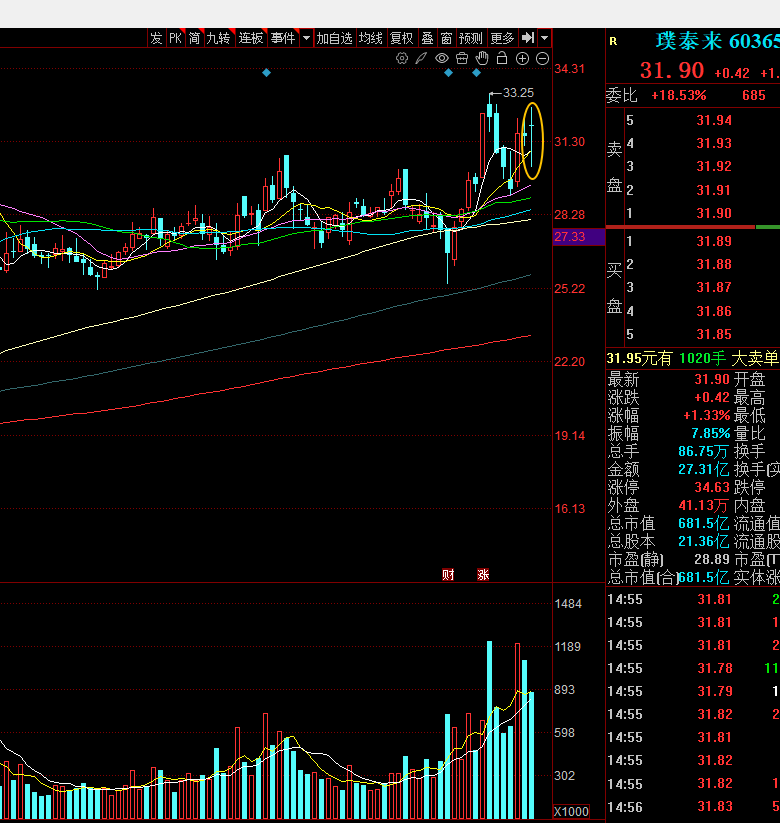Click the 委比 +18.53% value
Viewport: 780px width, 823px height.
coord(679,96)
